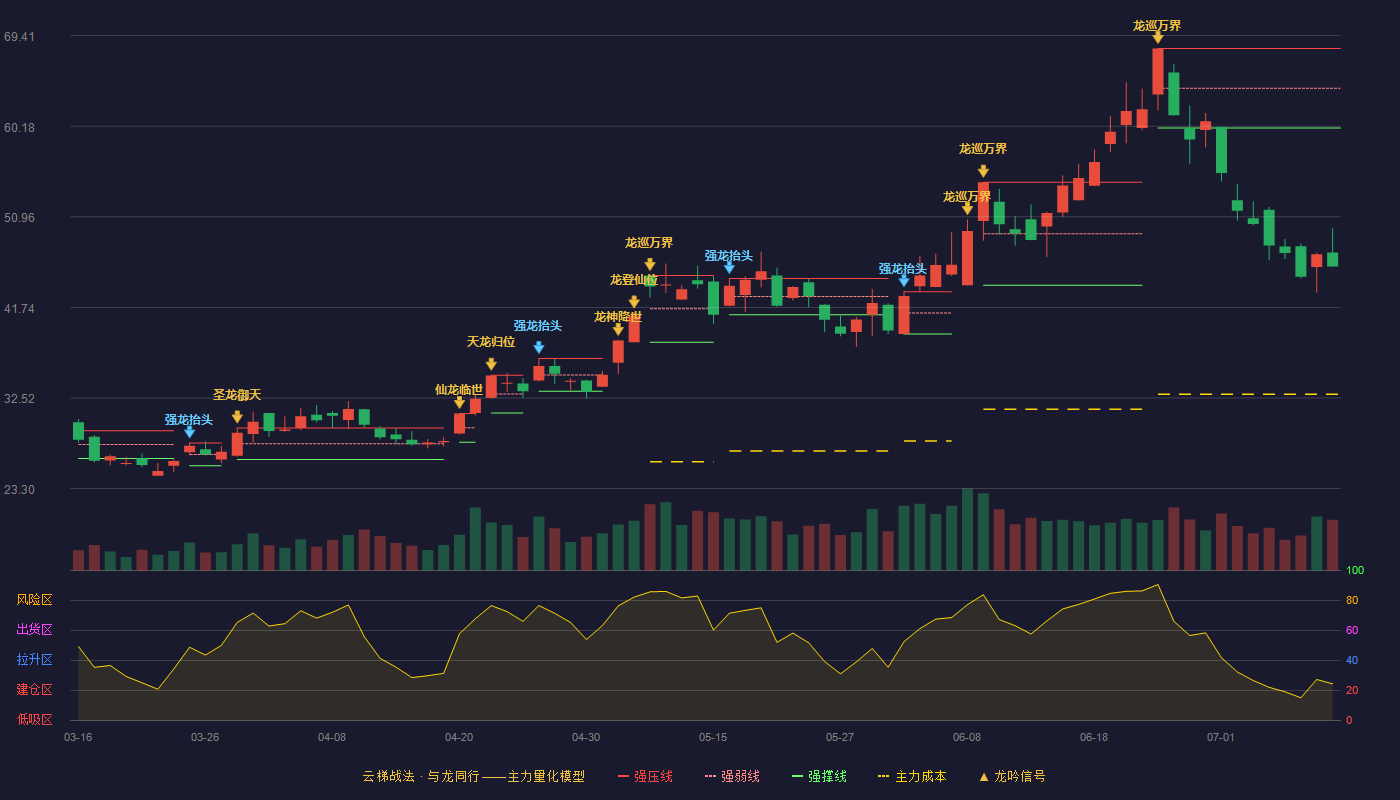Screen dimensions: 1400x800
Task: Click the 03-16 date axis label
Action: pyautogui.click(x=78, y=737)
